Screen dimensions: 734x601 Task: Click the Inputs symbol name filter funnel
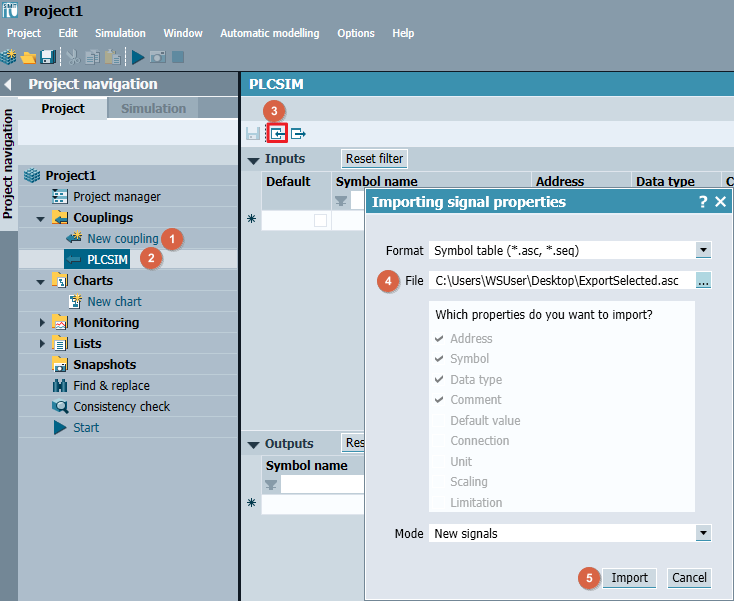coord(341,201)
